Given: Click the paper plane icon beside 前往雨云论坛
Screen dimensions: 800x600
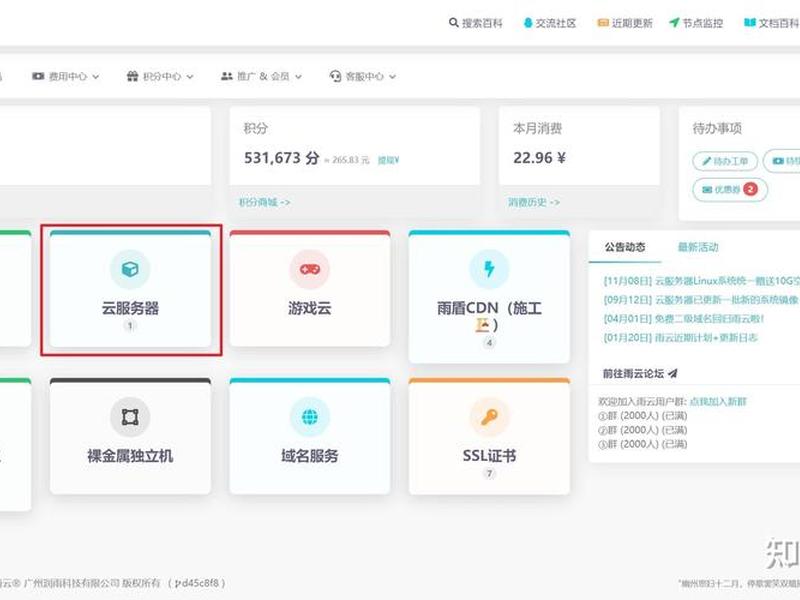Looking at the screenshot, I should (x=673, y=373).
